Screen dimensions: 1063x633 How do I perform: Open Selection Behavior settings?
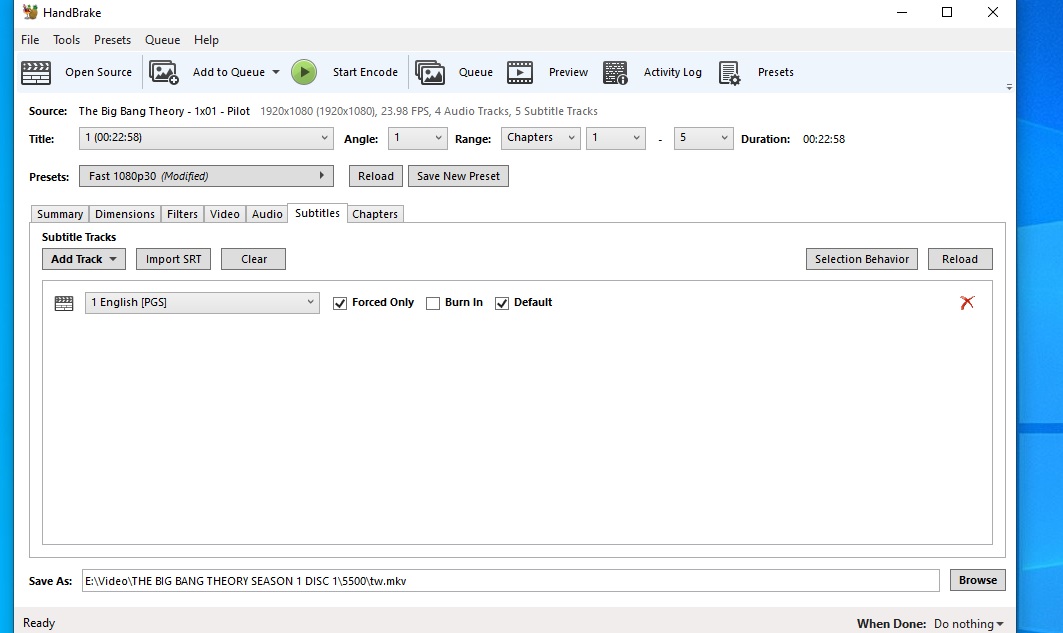tap(862, 259)
